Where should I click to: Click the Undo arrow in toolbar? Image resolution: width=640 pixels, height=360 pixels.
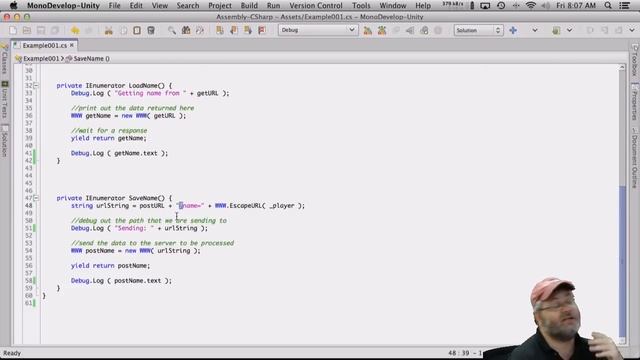click(x=75, y=30)
